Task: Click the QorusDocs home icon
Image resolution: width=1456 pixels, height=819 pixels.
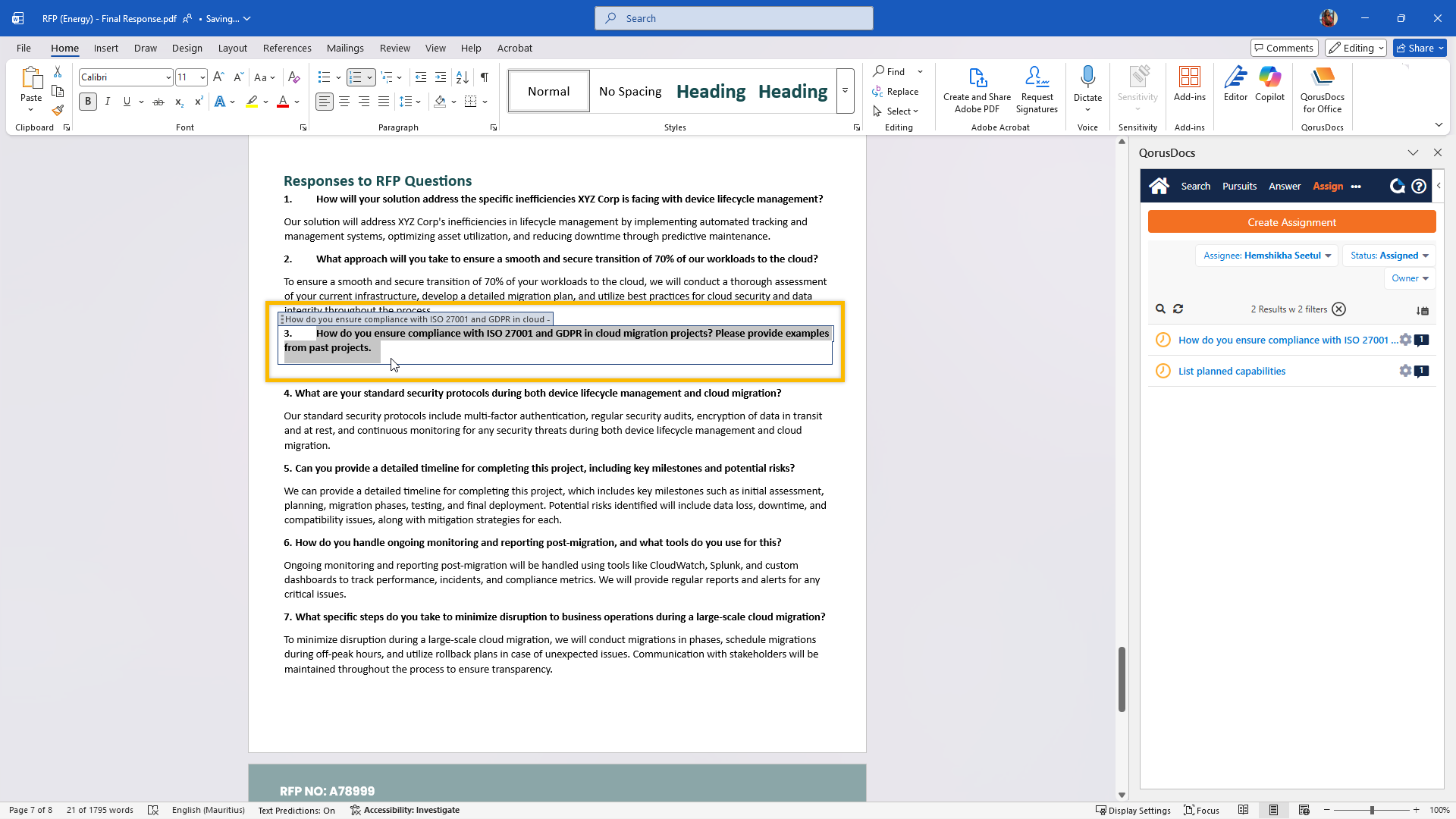Action: pos(1159,186)
